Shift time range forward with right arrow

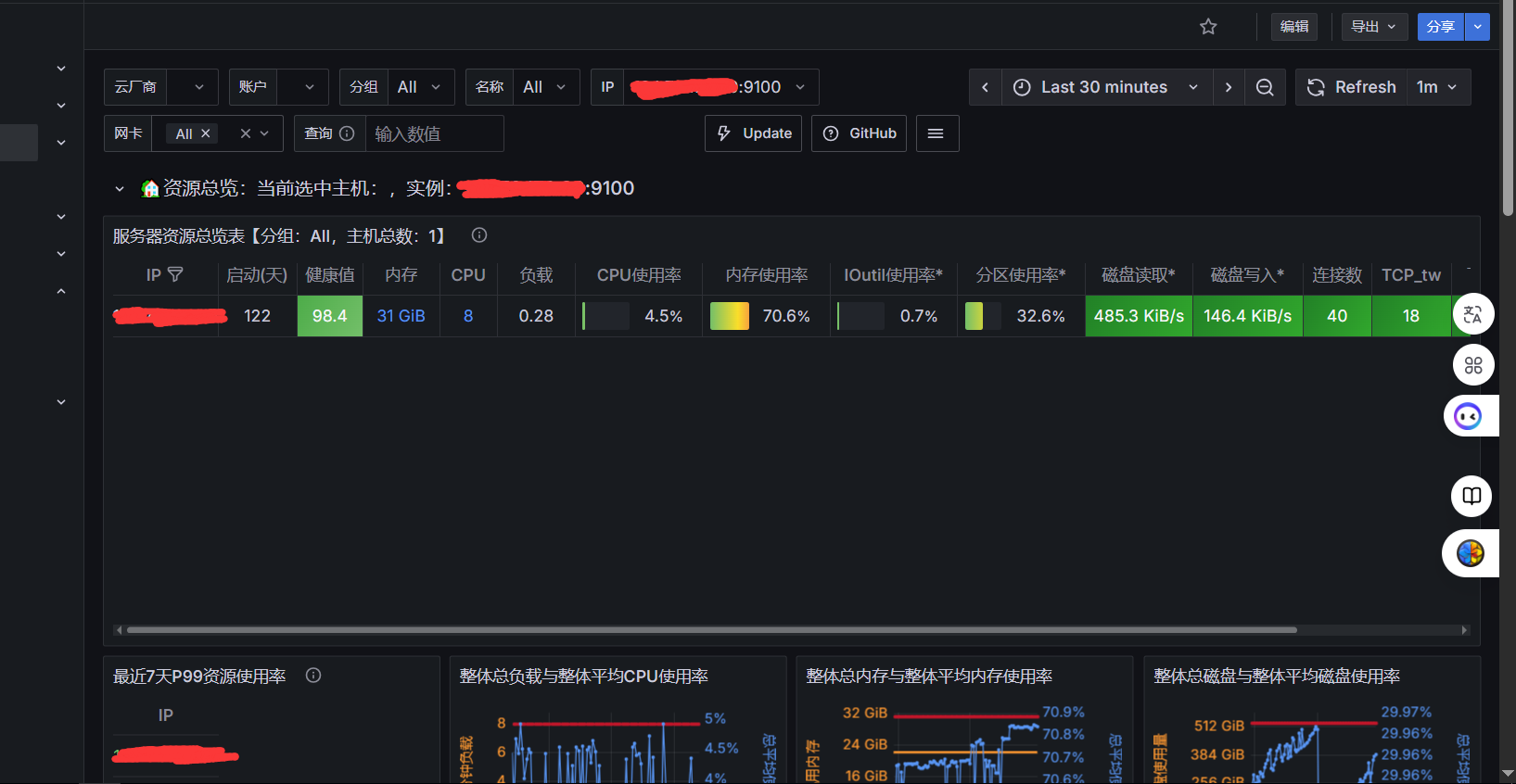1229,87
